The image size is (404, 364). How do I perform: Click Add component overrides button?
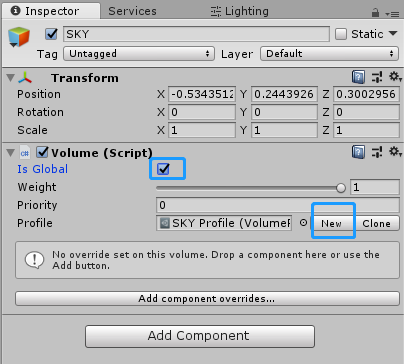[x=207, y=299]
